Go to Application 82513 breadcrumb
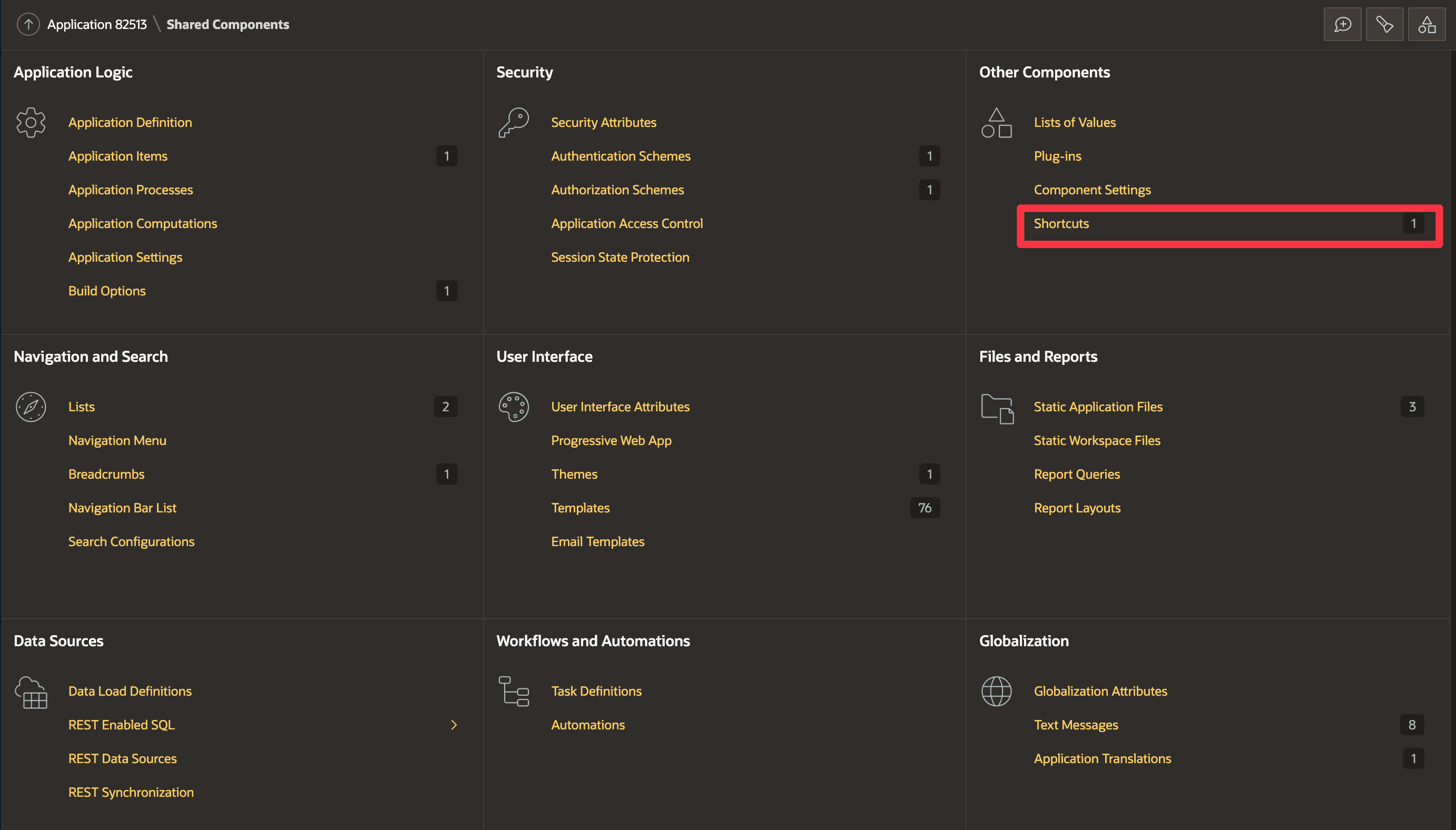This screenshot has height=830, width=1456. (x=97, y=25)
